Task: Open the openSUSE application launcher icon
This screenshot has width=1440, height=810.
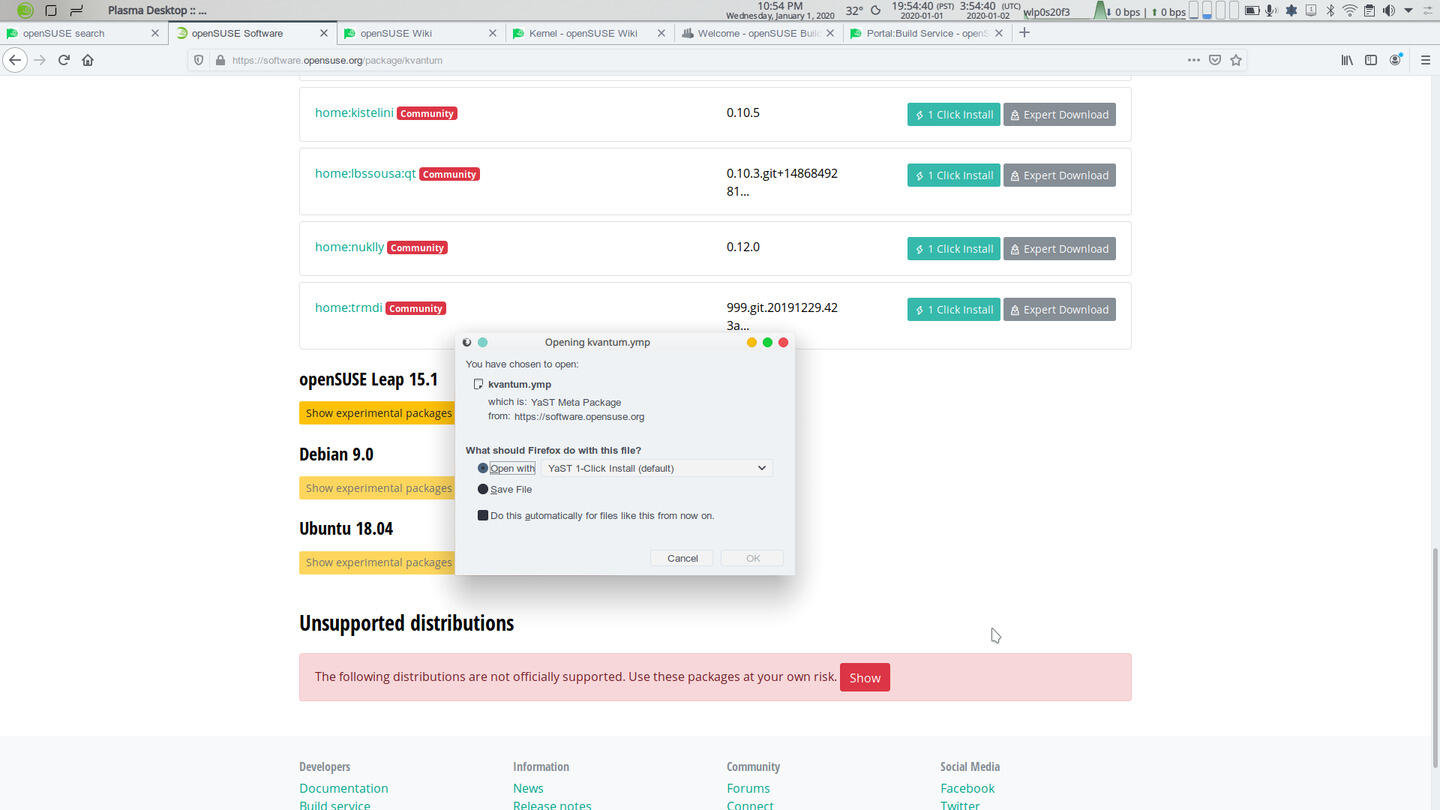Action: pos(25,11)
